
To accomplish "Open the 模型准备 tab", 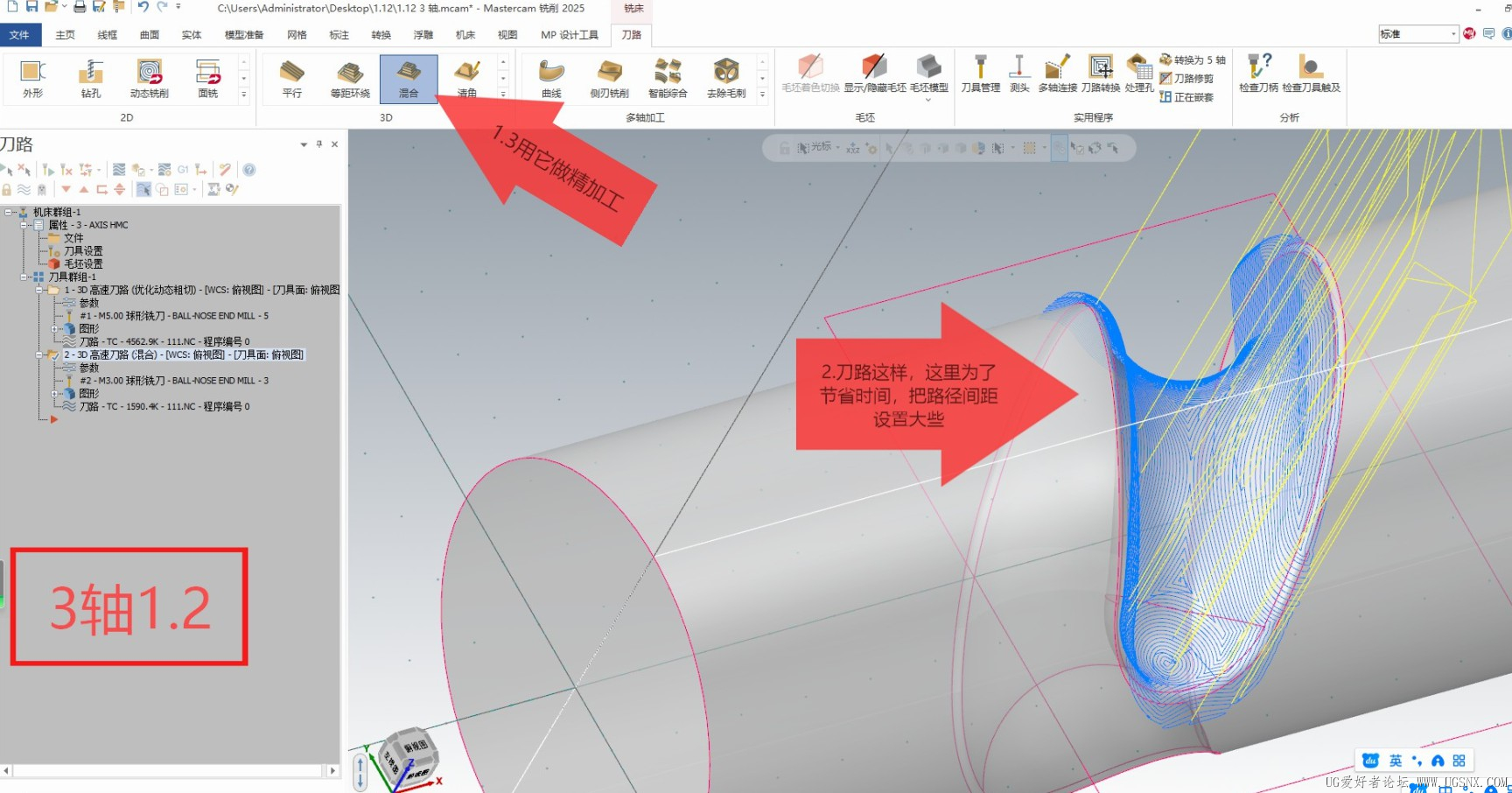I will click(244, 35).
